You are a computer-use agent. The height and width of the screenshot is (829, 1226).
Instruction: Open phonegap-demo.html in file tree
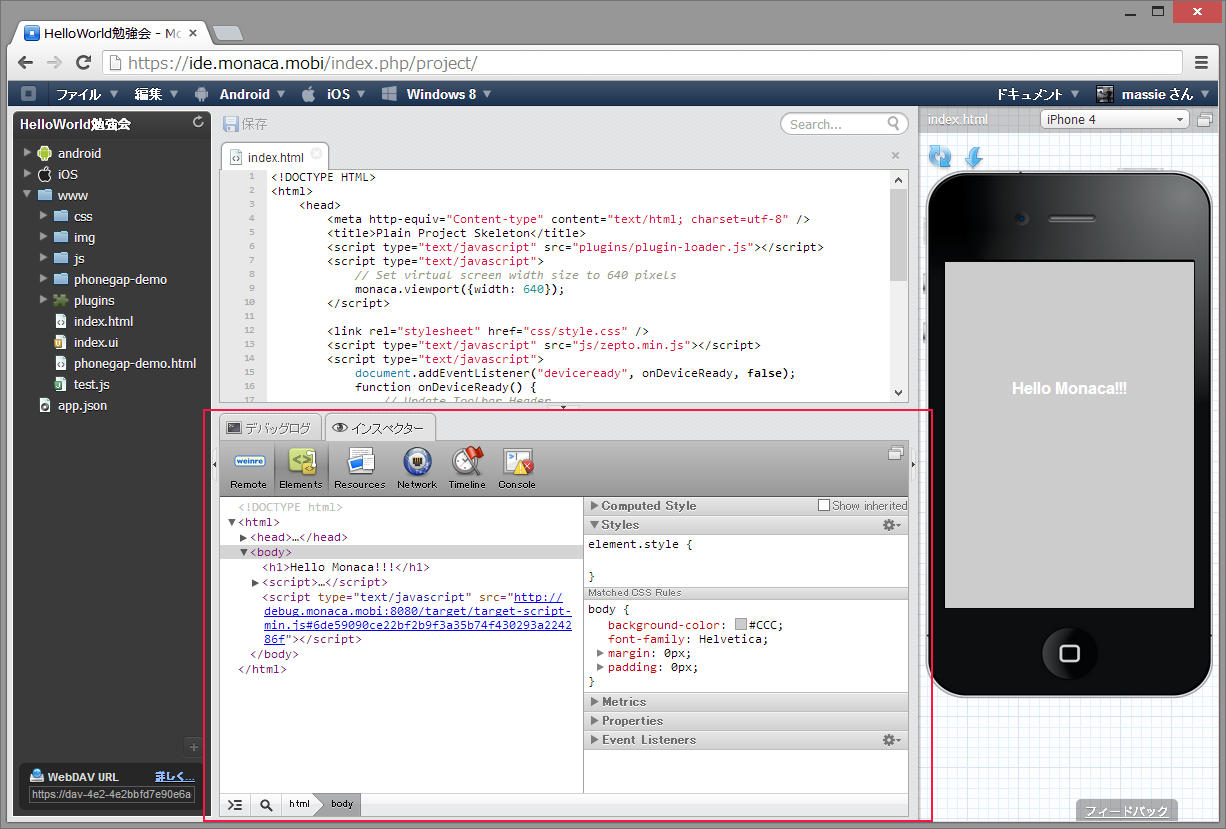coord(134,363)
